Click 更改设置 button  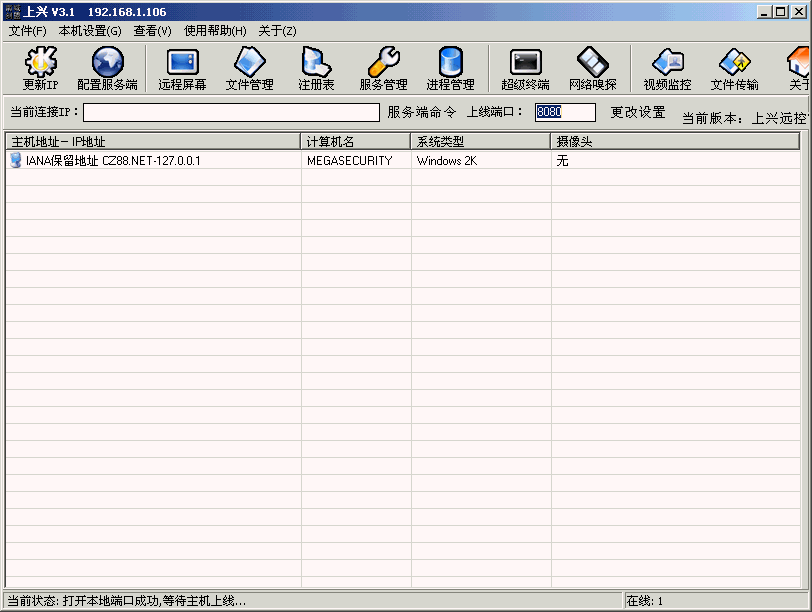click(638, 113)
